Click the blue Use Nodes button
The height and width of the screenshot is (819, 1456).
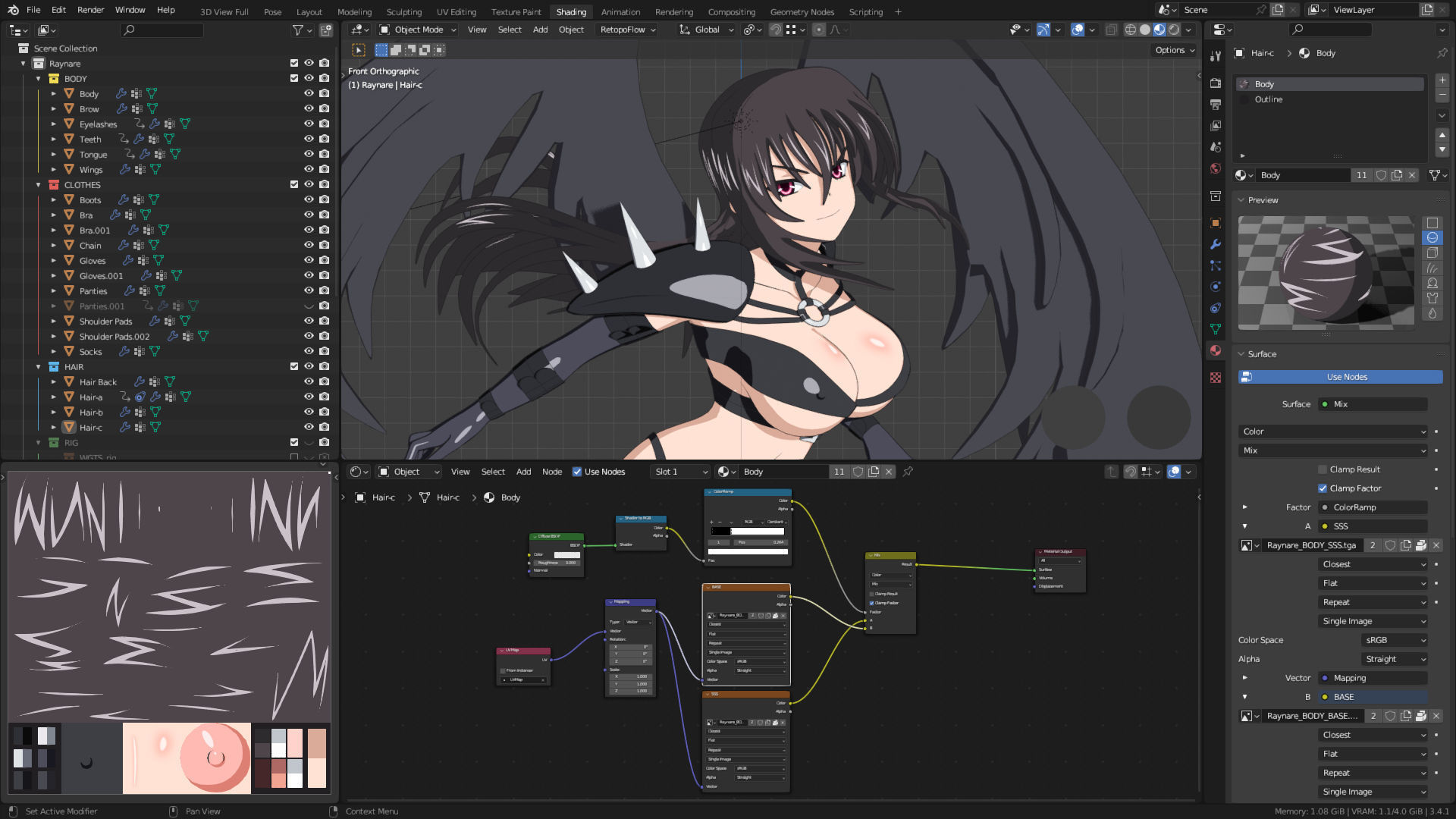1341,377
